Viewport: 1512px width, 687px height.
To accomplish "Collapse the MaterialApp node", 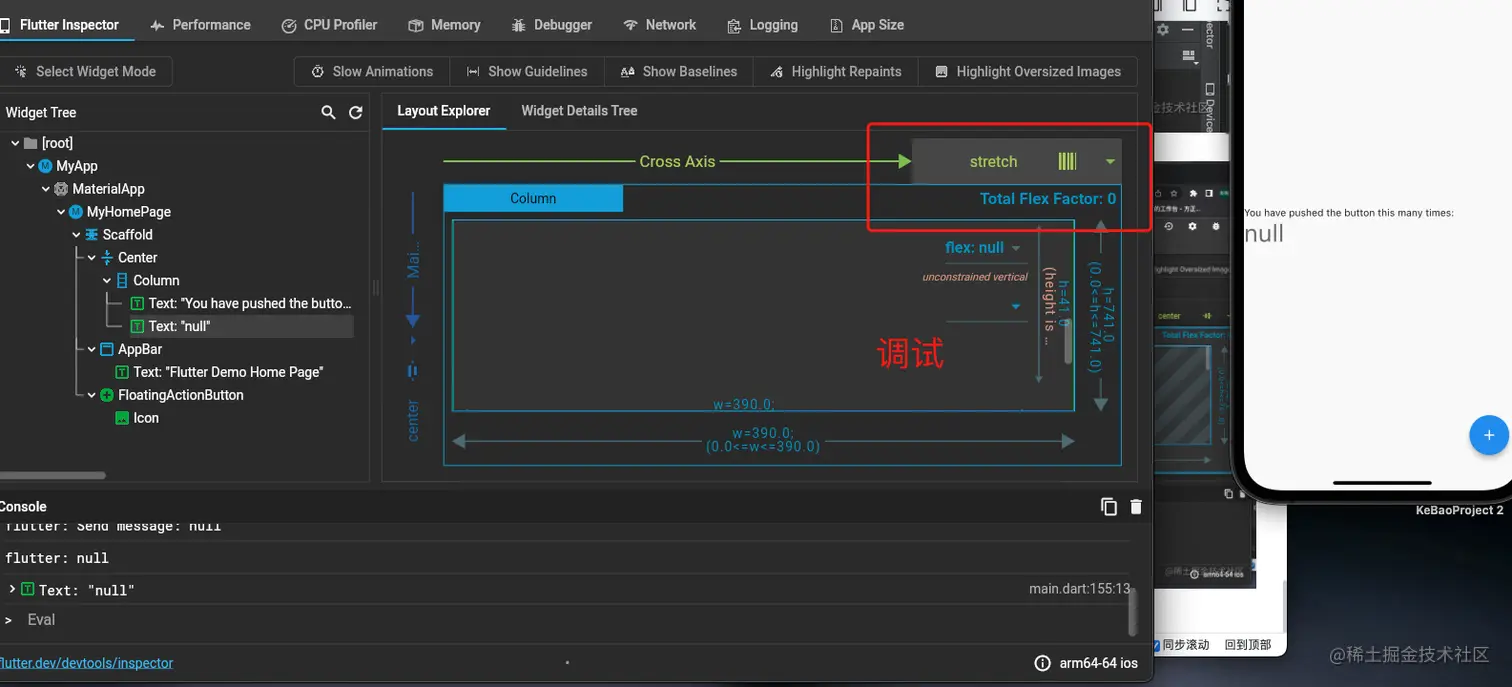I will click(x=46, y=189).
